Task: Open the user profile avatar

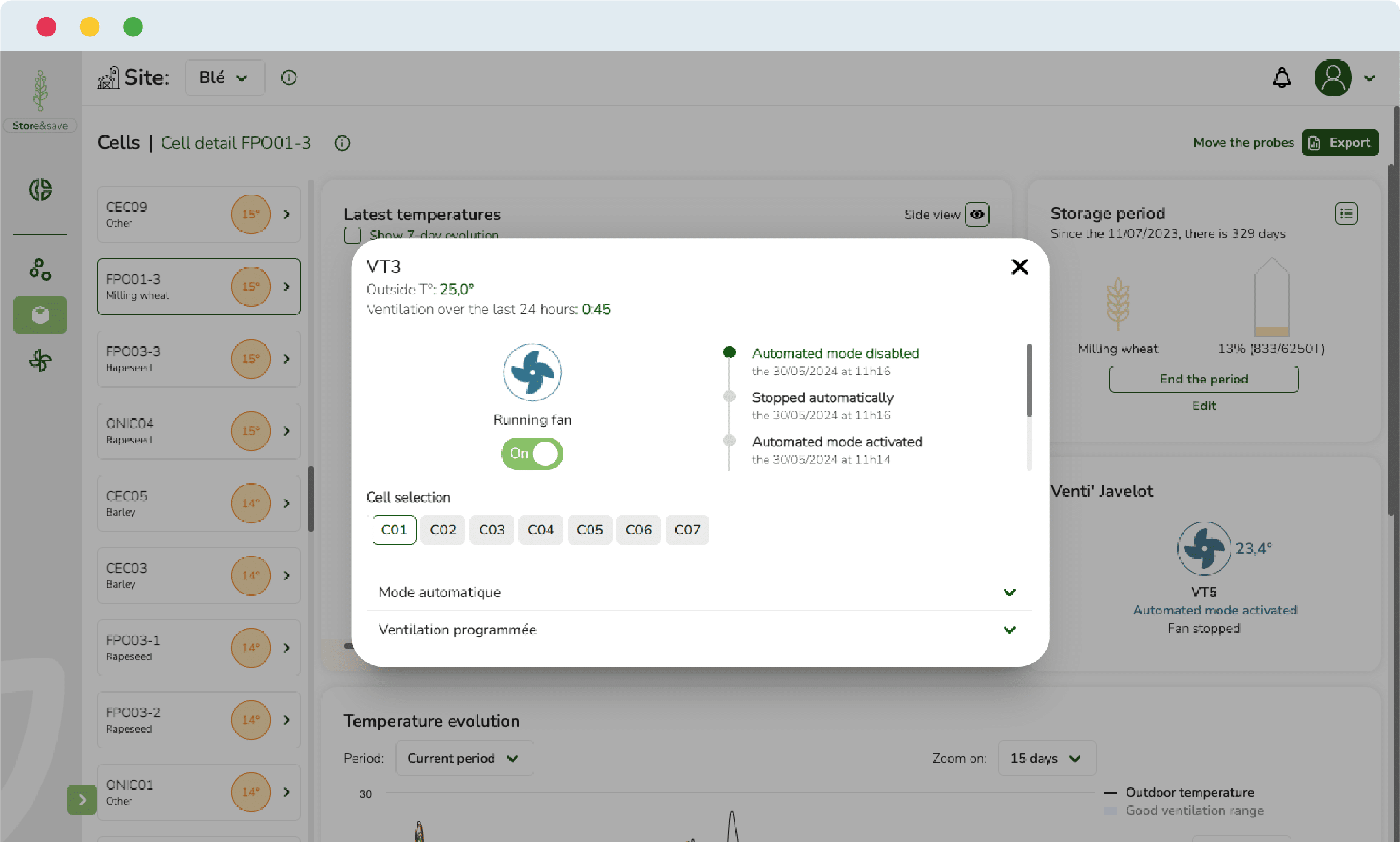Action: pos(1333,78)
